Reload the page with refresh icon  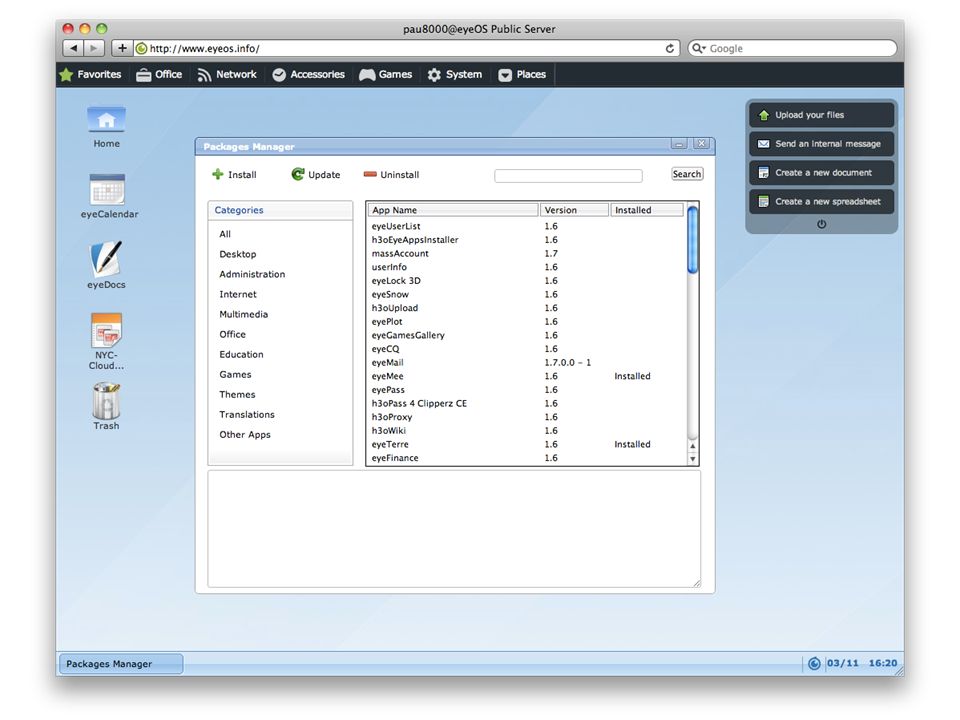click(x=670, y=48)
